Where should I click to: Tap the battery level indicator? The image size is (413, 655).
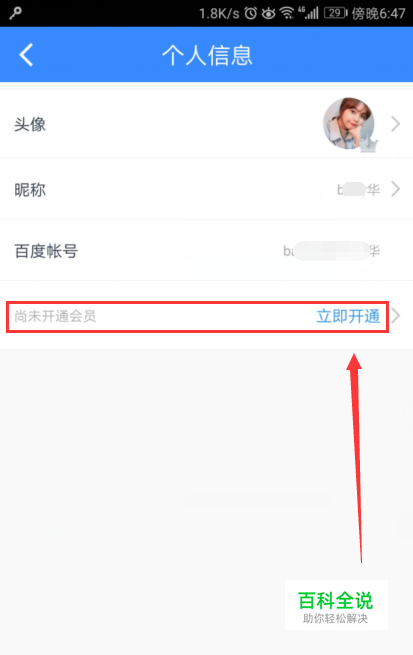[x=335, y=13]
